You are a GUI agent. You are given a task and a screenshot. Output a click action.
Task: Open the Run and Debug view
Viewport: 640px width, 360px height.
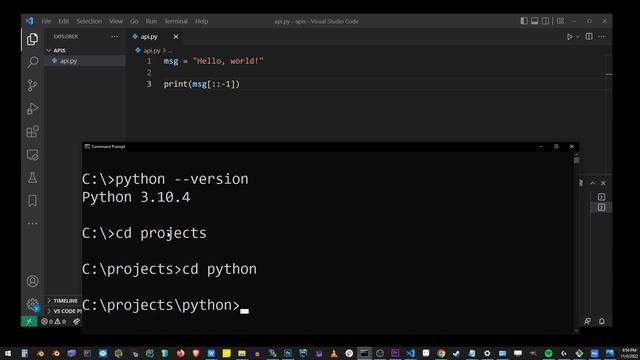click(x=32, y=109)
